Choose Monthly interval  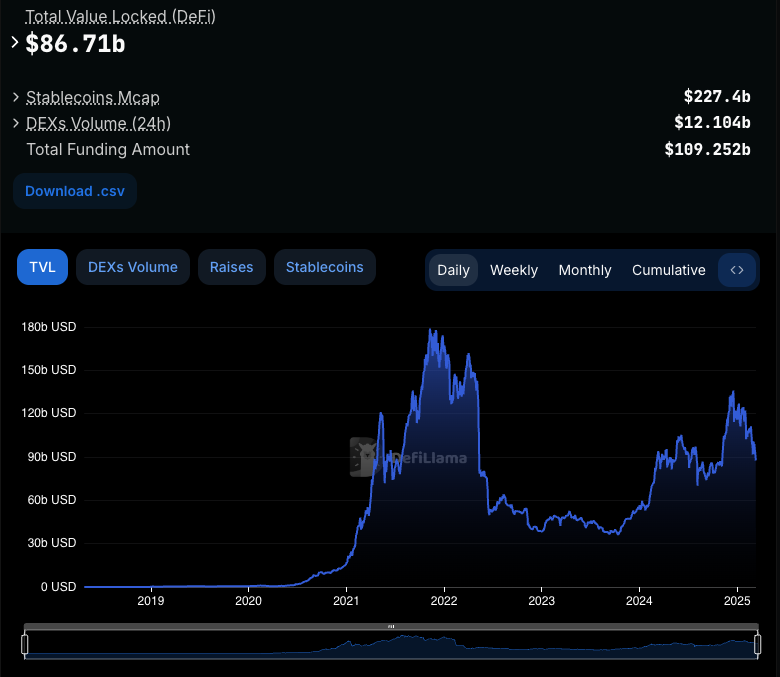(x=585, y=270)
